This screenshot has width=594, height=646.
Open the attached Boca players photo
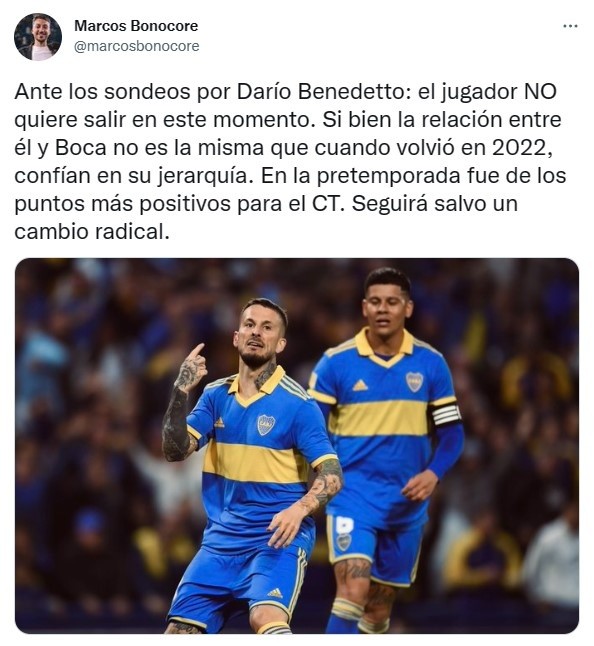[297, 446]
